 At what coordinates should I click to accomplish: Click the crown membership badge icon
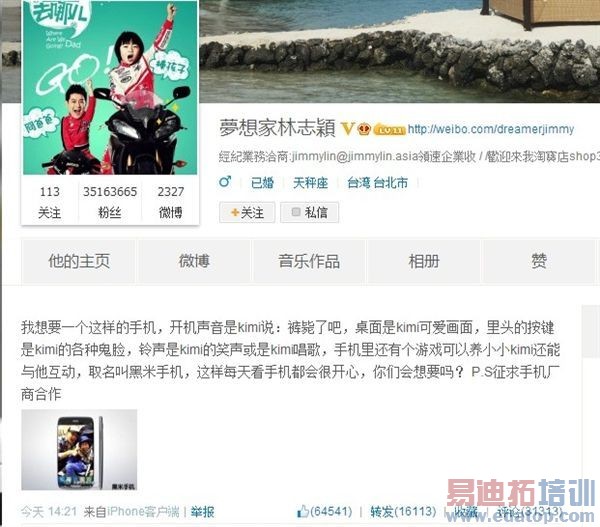pyautogui.click(x=364, y=129)
